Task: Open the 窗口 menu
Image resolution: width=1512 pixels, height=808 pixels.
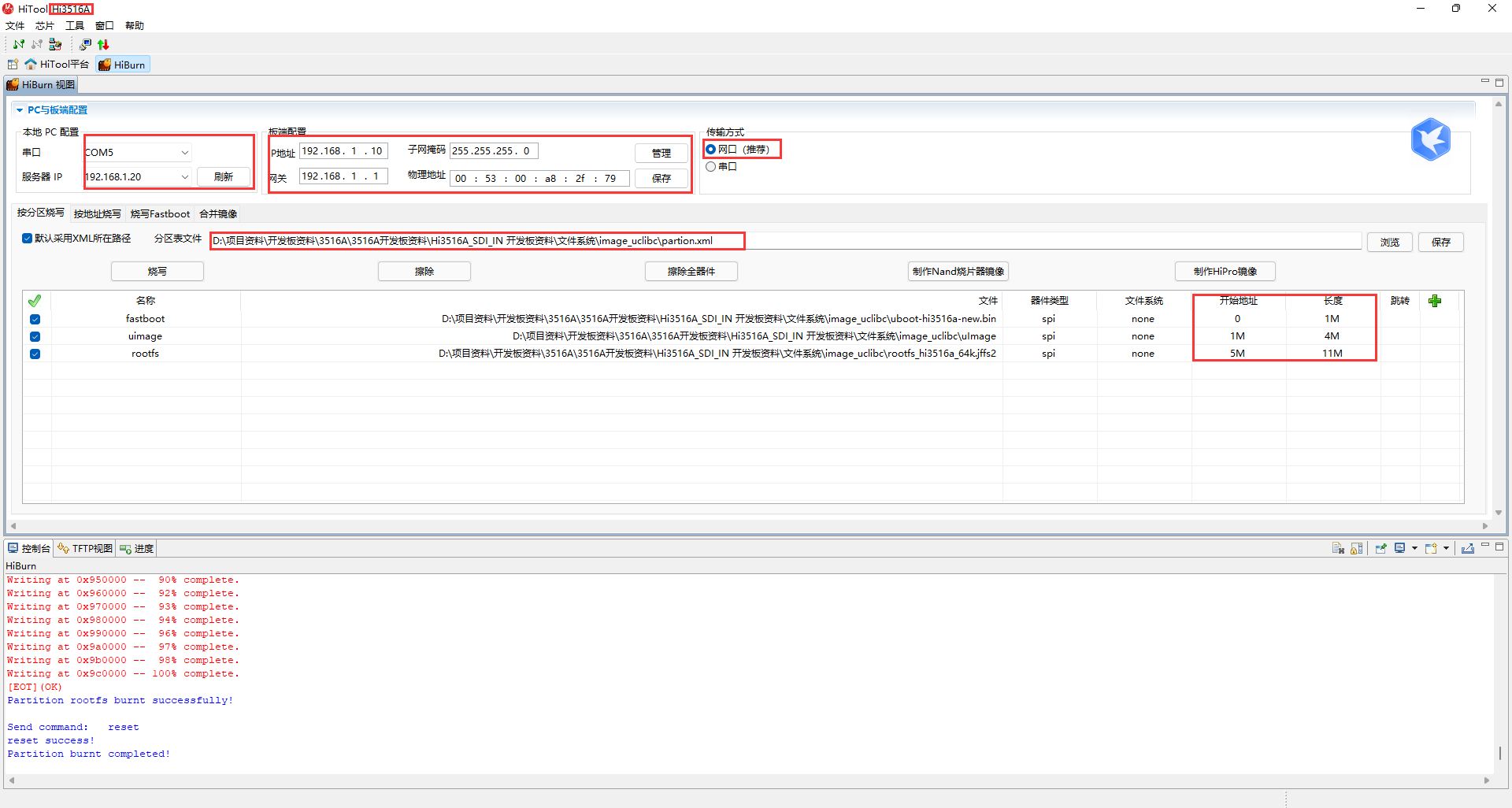Action: point(105,26)
